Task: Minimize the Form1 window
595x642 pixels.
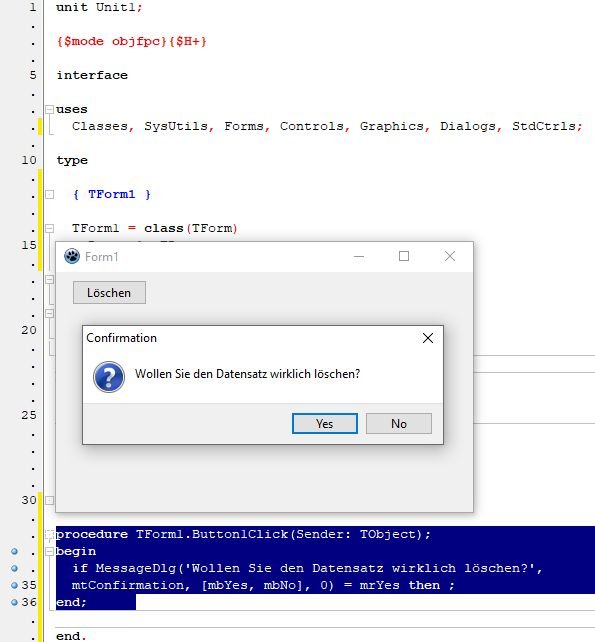Action: 359,257
